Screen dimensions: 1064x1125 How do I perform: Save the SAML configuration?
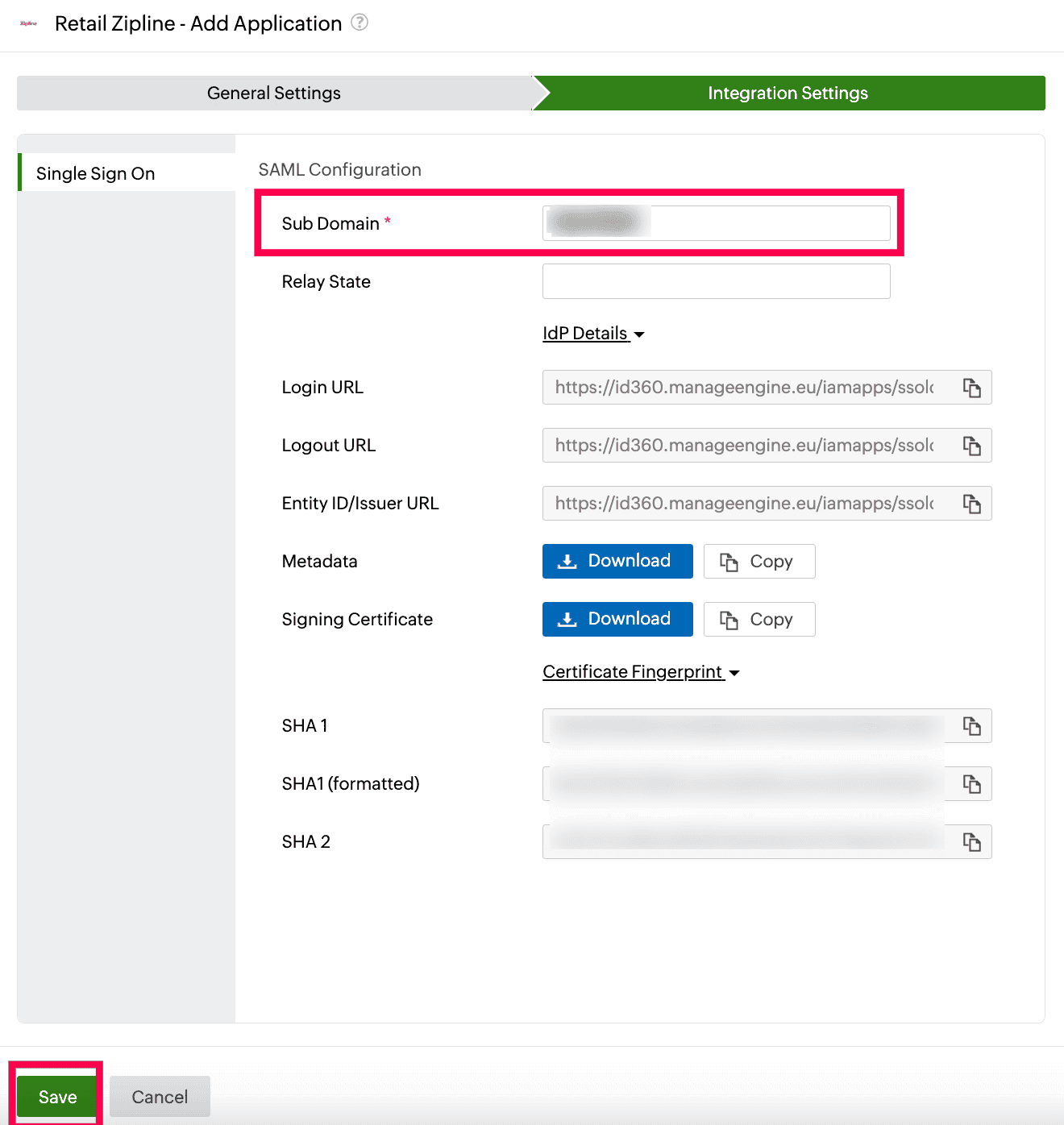coord(56,1096)
